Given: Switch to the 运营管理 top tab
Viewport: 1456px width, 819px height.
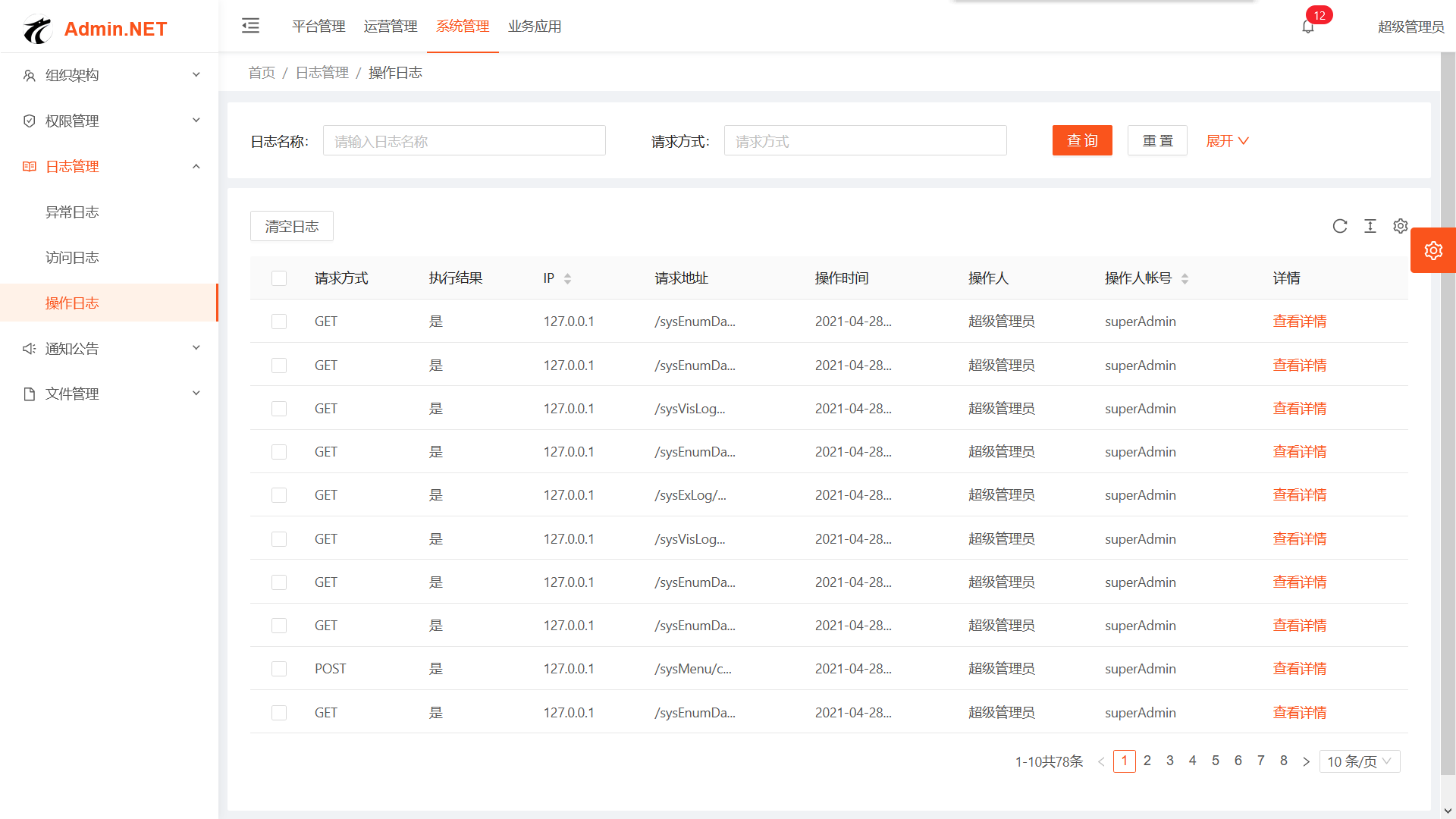Looking at the screenshot, I should click(x=391, y=27).
